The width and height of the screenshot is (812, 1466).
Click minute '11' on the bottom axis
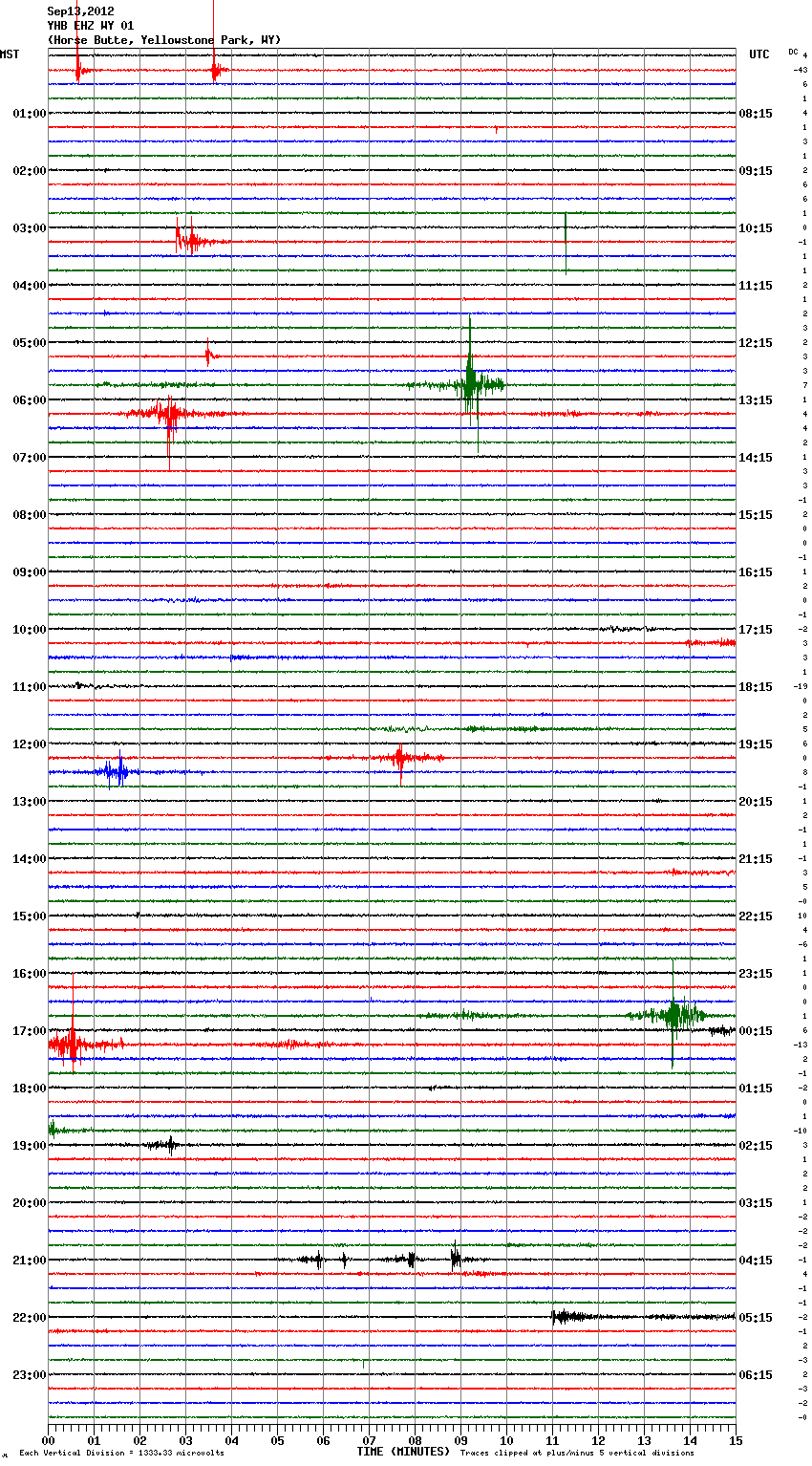click(553, 1440)
